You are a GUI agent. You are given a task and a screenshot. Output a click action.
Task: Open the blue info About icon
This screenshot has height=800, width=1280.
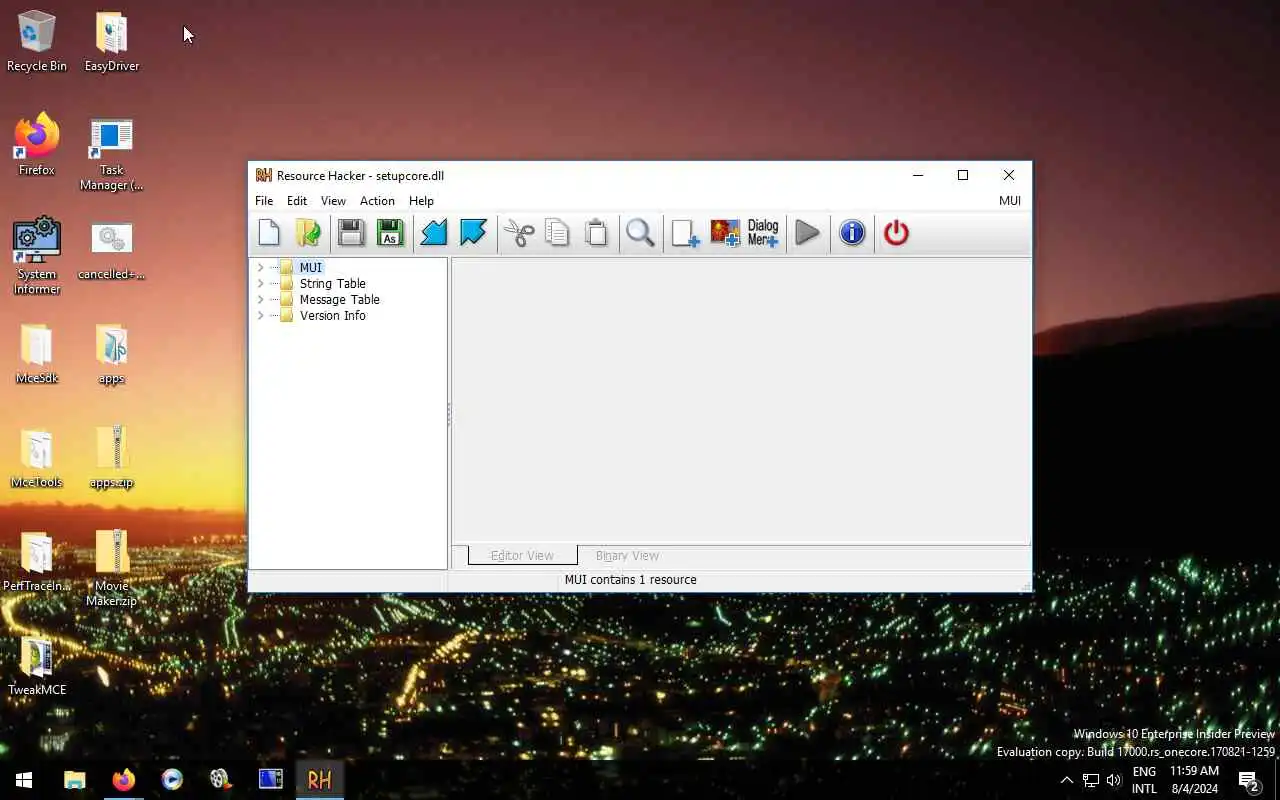(852, 233)
